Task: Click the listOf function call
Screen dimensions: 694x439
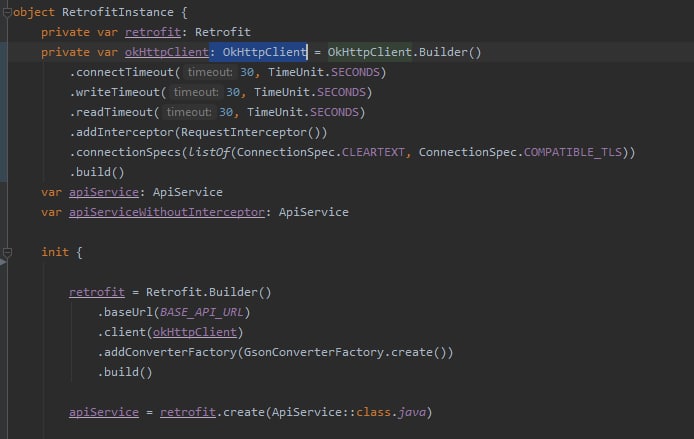Action: pos(209,152)
